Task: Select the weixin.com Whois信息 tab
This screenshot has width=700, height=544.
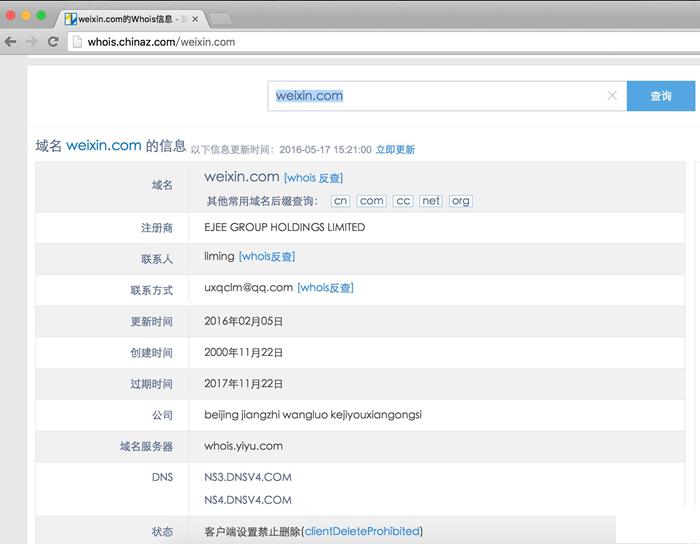Action: click(x=125, y=19)
